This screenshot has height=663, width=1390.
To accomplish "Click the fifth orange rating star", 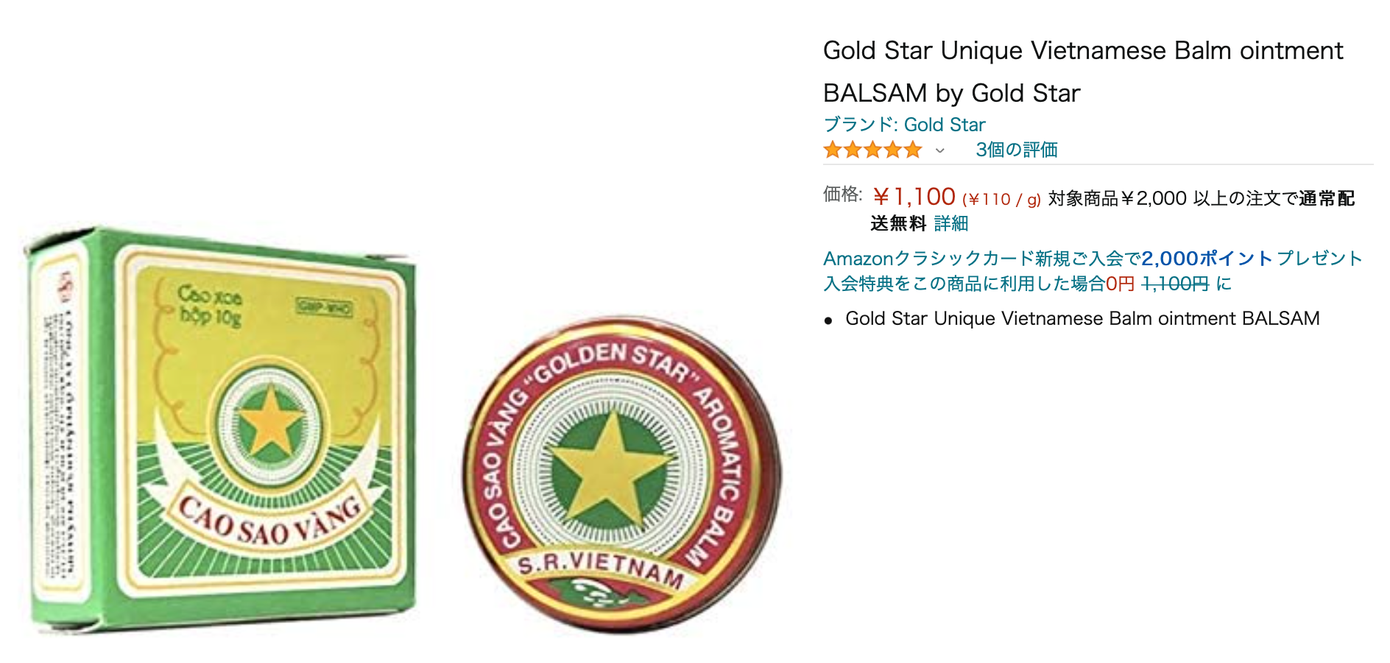I will pos(912,150).
